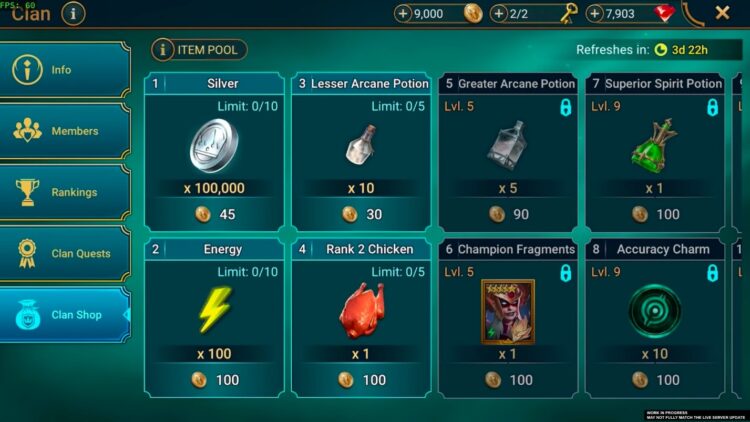Add clan gold with the plus button
The image size is (750, 422).
point(403,14)
